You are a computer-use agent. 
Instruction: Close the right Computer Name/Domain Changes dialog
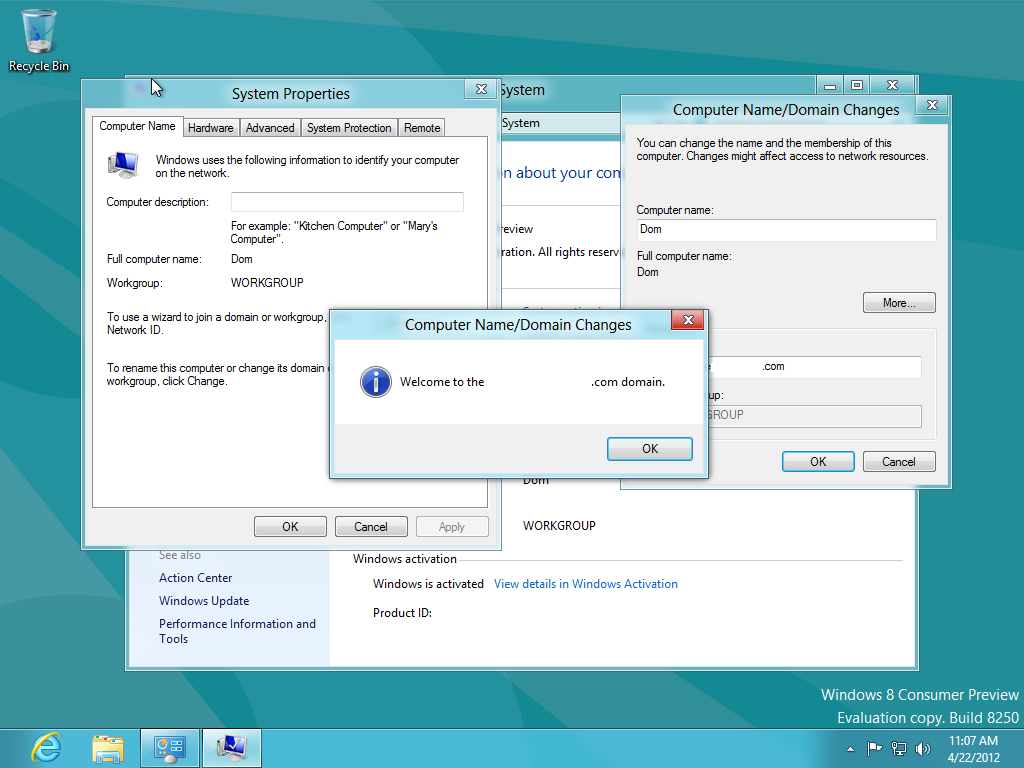click(933, 105)
